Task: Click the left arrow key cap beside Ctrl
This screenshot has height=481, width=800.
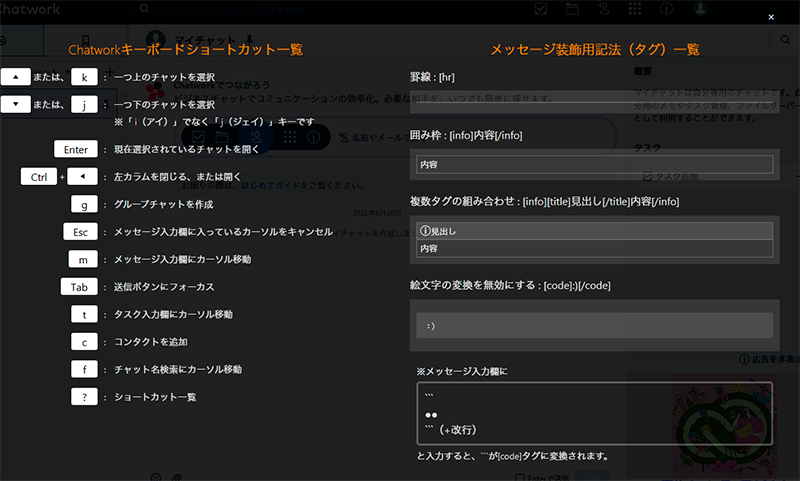Action: (84, 177)
